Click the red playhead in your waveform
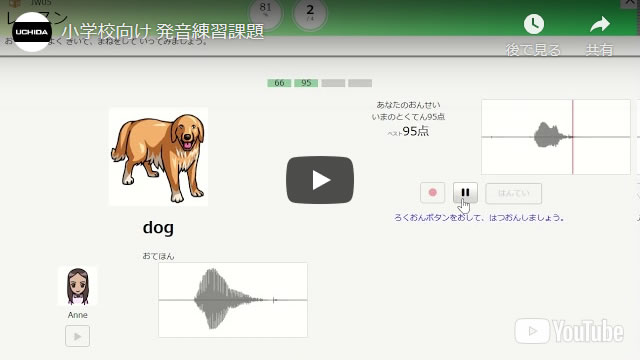This screenshot has height=360, width=640. 573,137
